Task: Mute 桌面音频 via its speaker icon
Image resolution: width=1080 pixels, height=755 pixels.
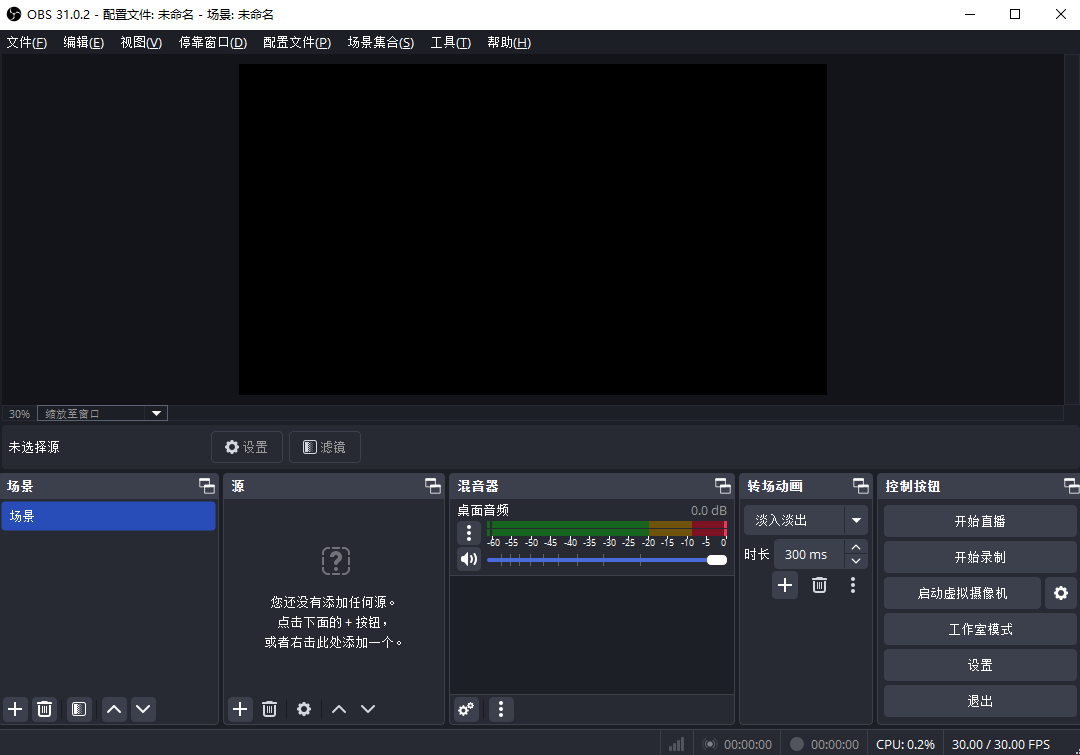Action: [469, 559]
